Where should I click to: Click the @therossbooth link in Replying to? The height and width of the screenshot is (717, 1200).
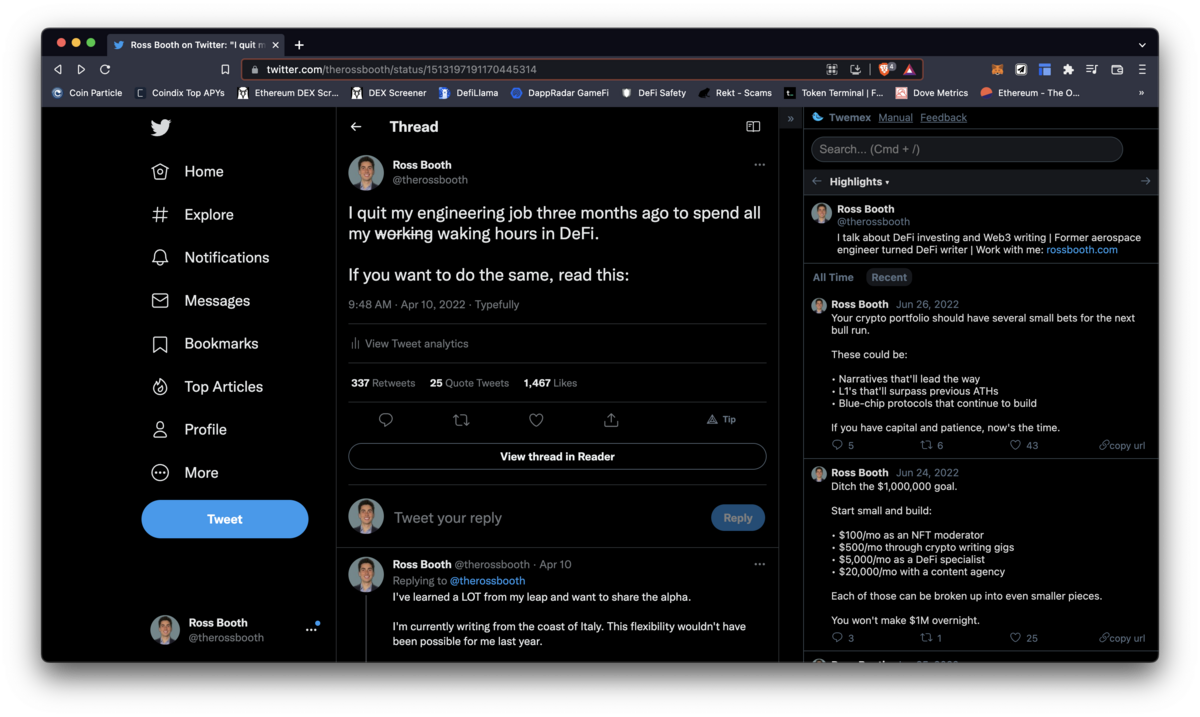click(487, 581)
